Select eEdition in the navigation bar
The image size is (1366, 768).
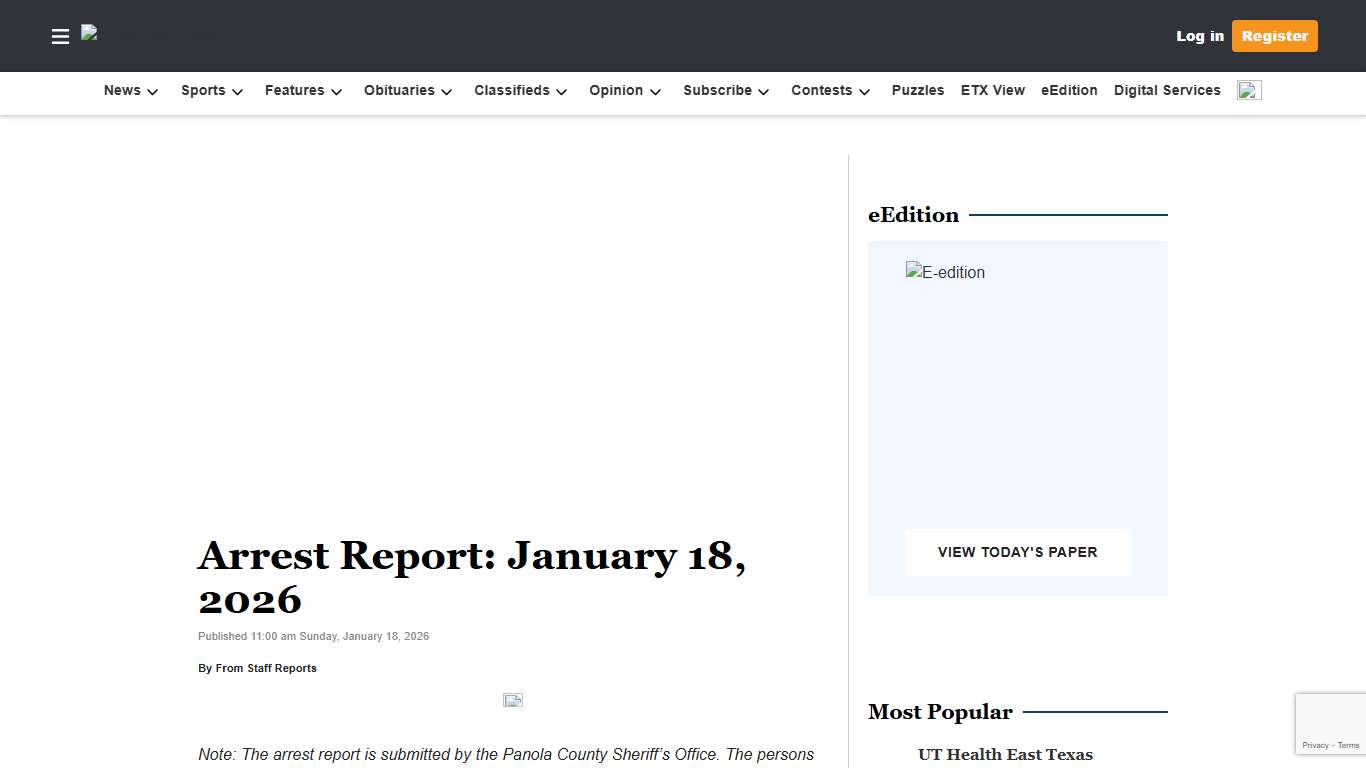(x=1069, y=91)
